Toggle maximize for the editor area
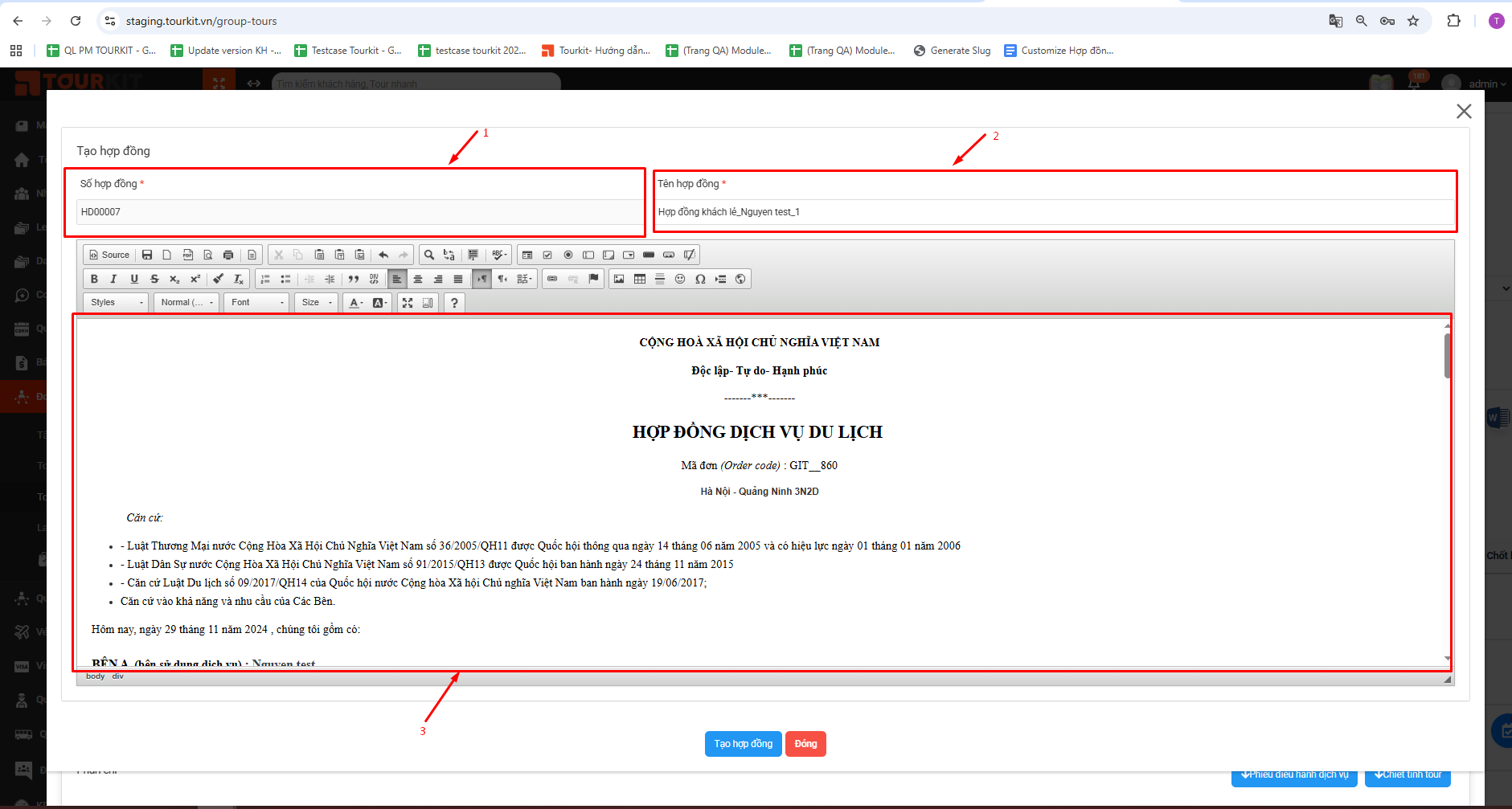Viewport: 1512px width, 809px height. click(x=408, y=303)
